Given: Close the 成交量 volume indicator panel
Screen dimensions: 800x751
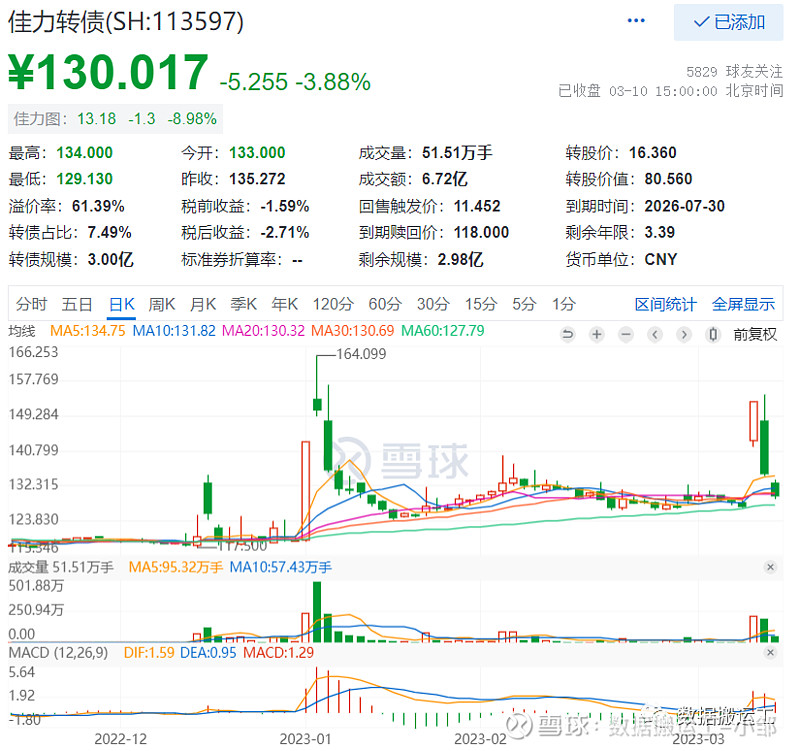Looking at the screenshot, I should [x=770, y=567].
